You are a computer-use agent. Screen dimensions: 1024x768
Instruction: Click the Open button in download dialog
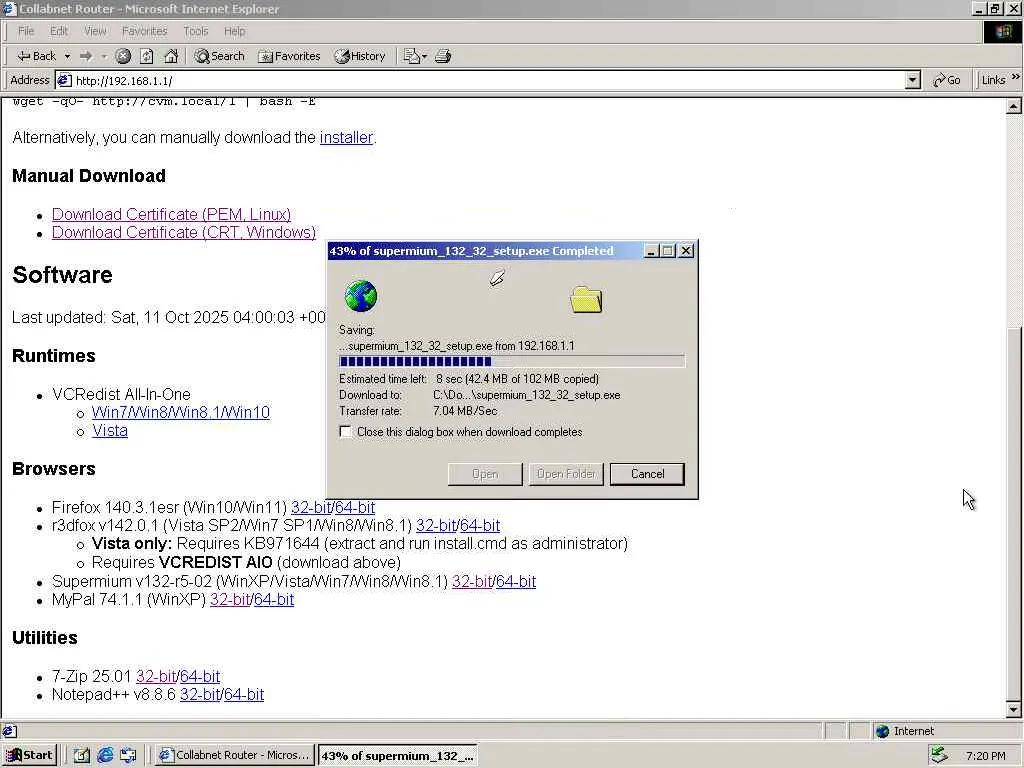pos(485,474)
